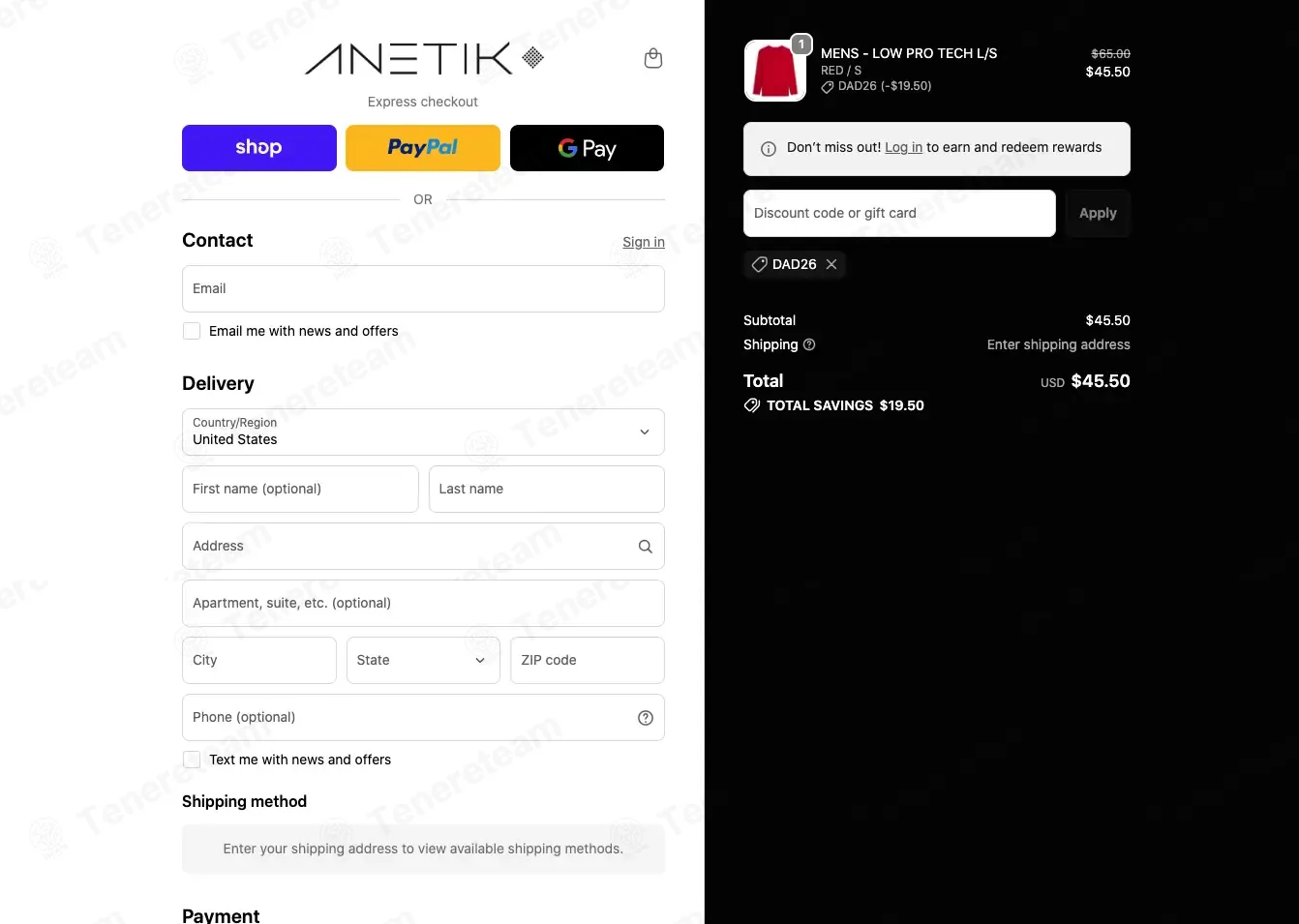Viewport: 1299px width, 924px height.
Task: Check Email me with news and offers
Action: tap(192, 331)
